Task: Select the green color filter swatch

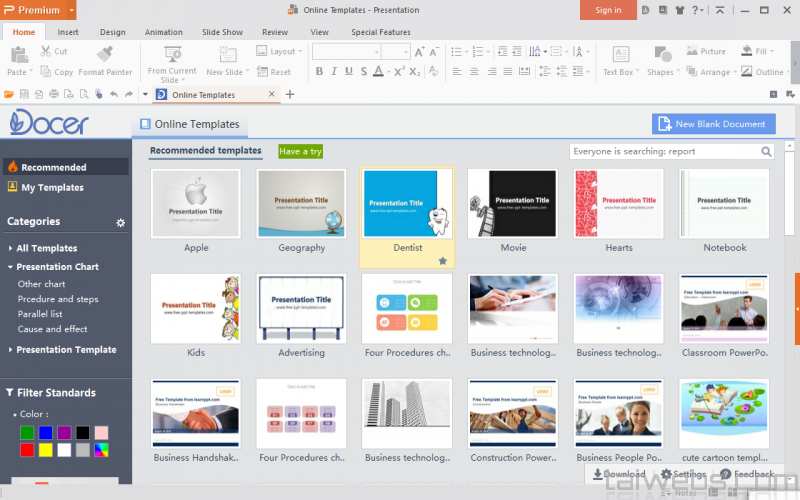Action: tap(27, 432)
